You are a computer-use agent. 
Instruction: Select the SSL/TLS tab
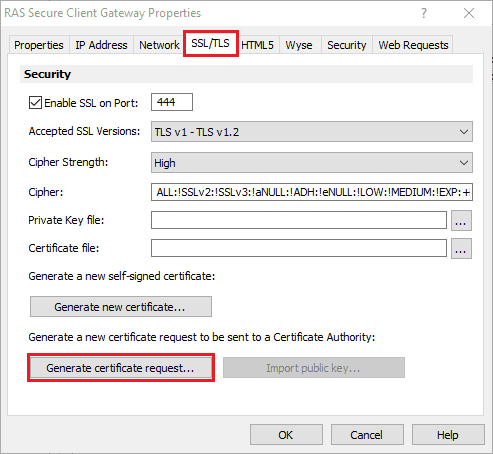tap(210, 43)
